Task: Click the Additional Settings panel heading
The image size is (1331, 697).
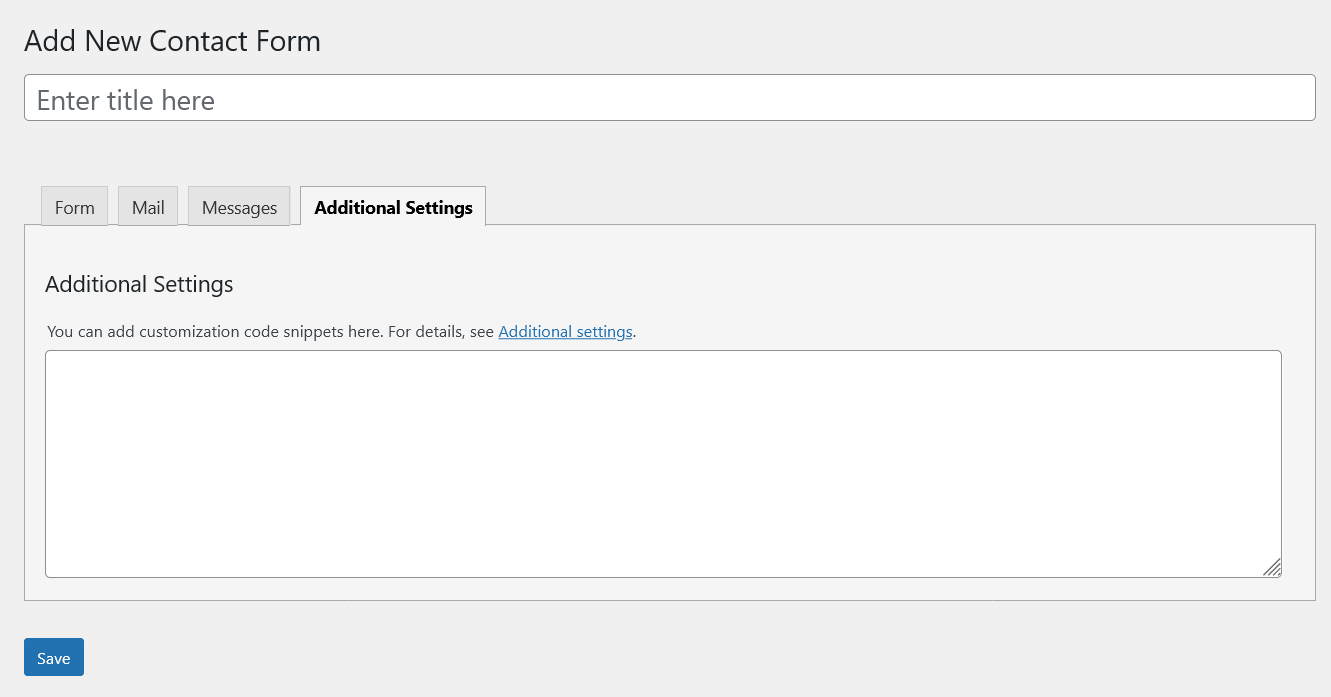Action: coord(139,284)
